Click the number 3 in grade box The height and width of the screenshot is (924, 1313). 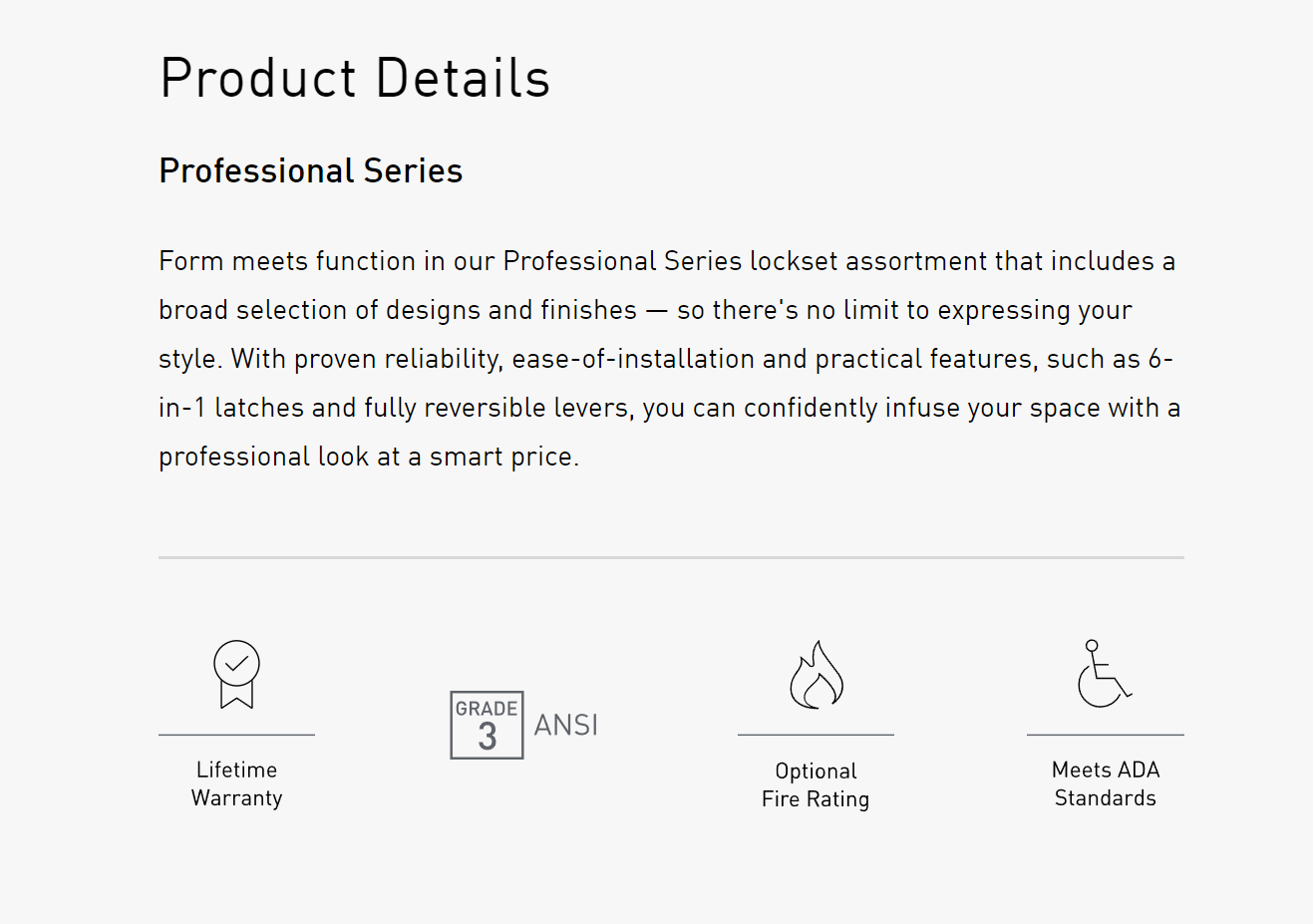[x=487, y=737]
